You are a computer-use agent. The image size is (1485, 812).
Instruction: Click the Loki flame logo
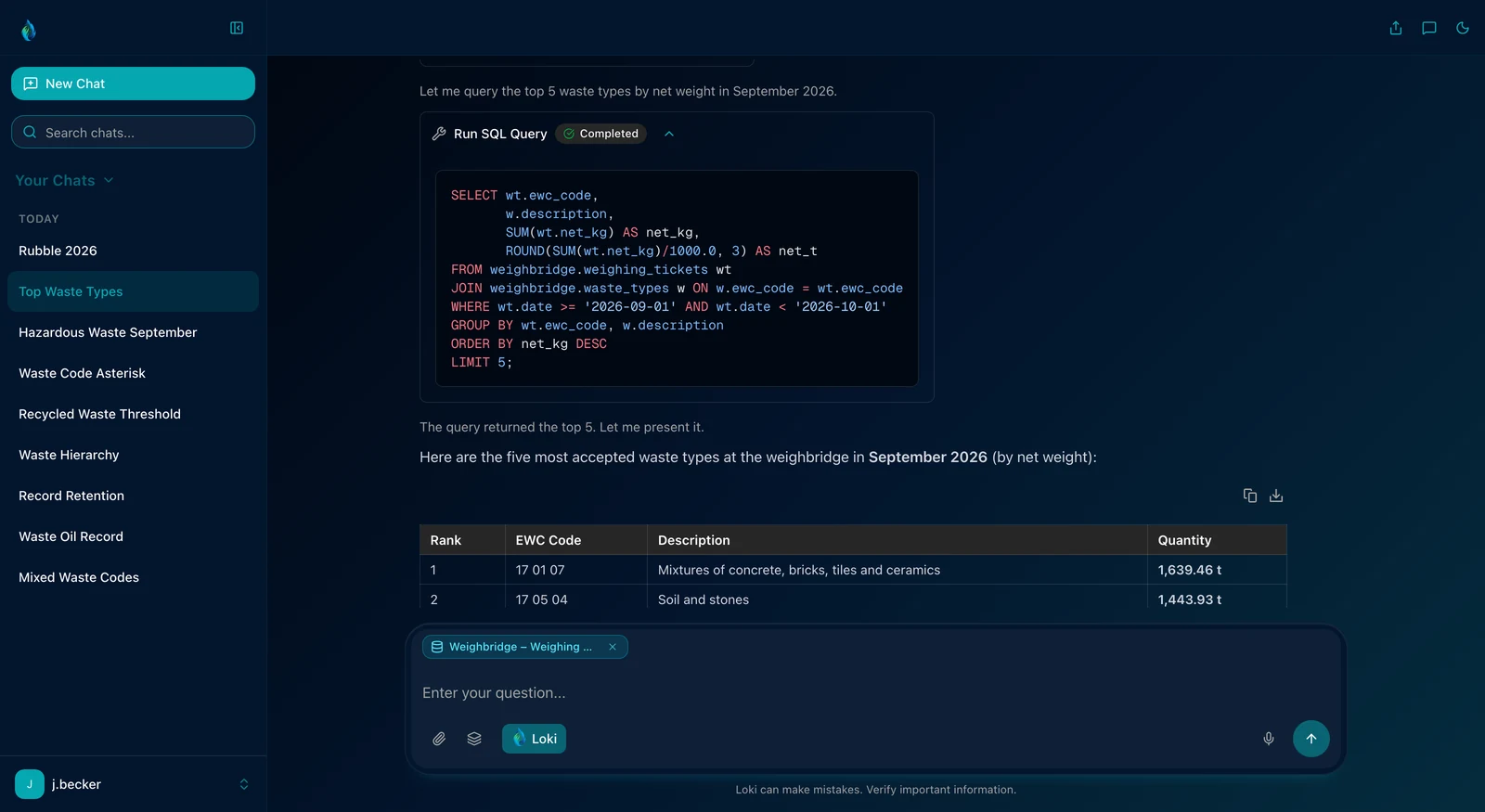[29, 30]
